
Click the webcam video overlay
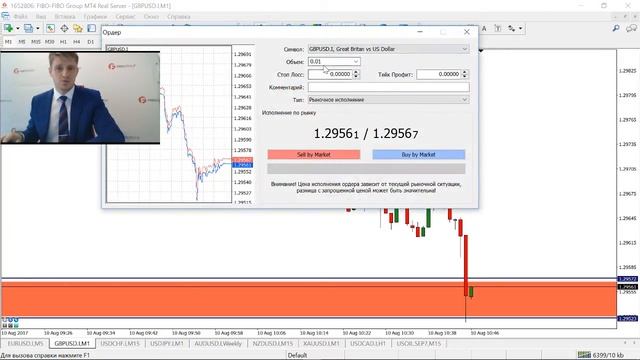tap(80, 97)
